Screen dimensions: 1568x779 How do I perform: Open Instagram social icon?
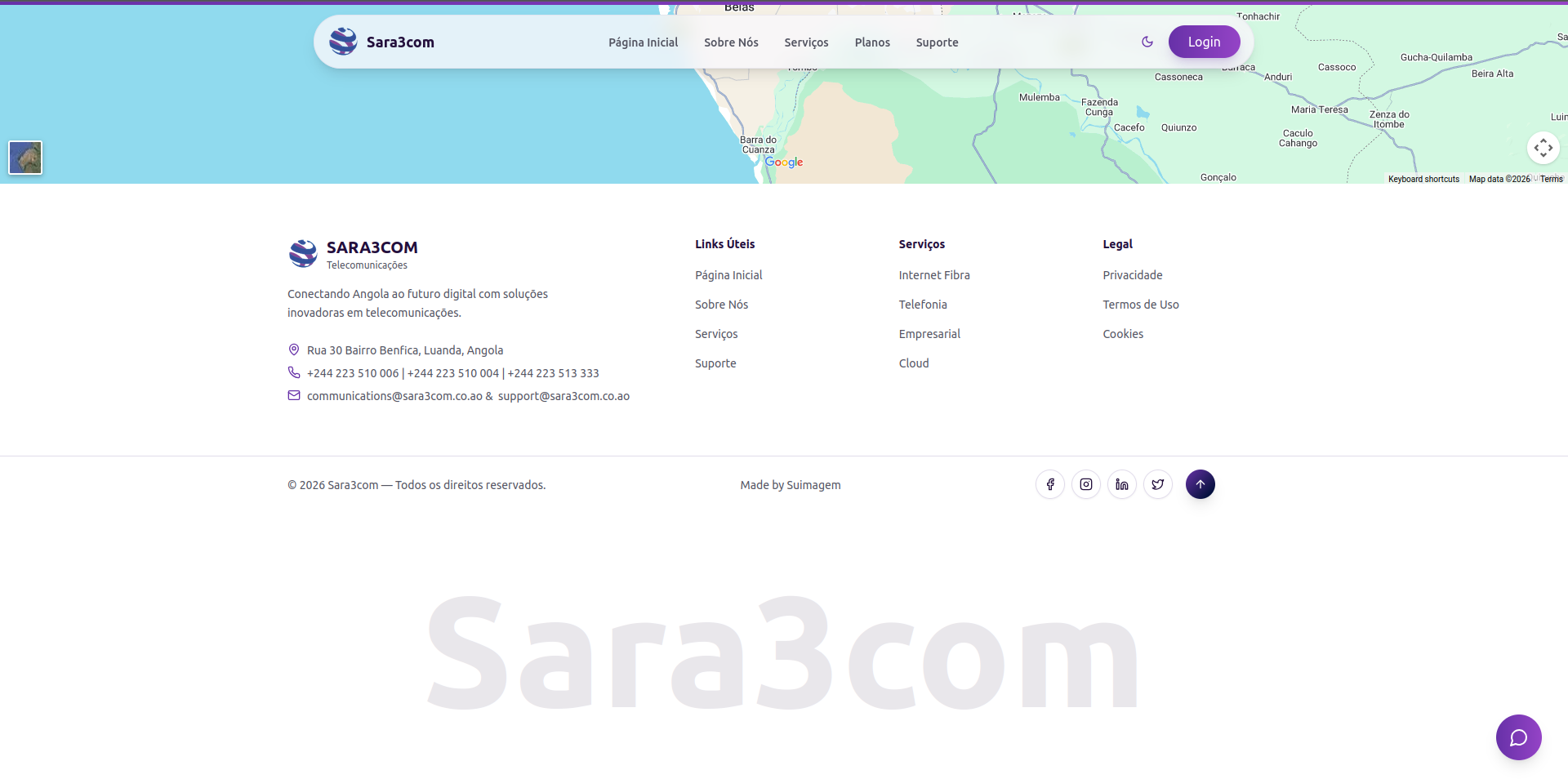(x=1086, y=484)
